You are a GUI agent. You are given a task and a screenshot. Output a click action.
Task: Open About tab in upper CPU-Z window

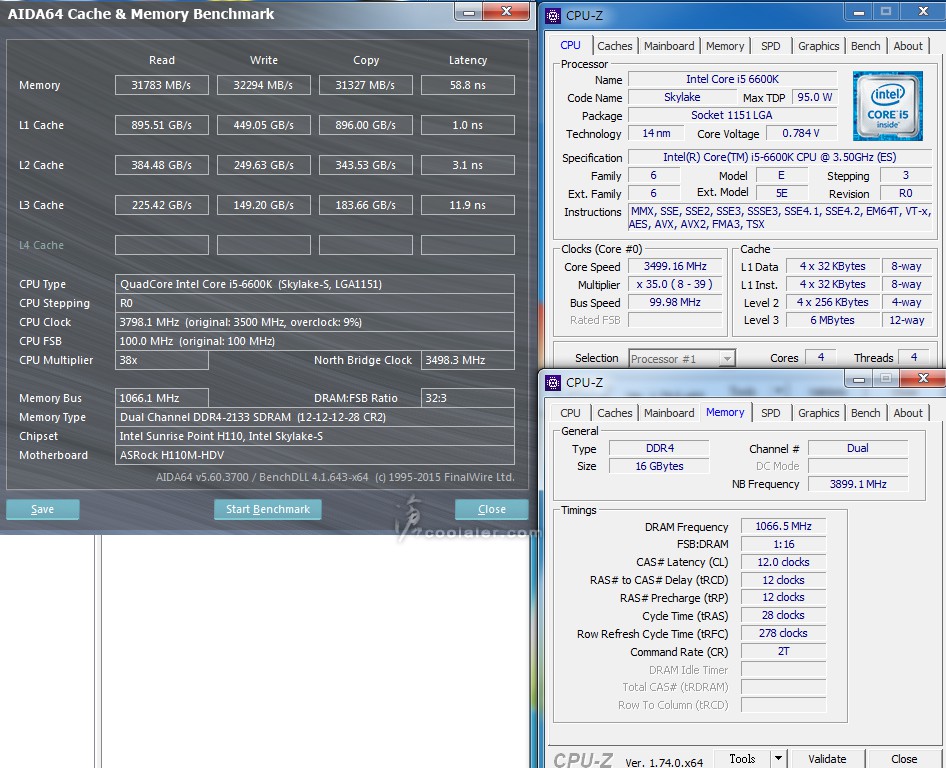coord(907,46)
